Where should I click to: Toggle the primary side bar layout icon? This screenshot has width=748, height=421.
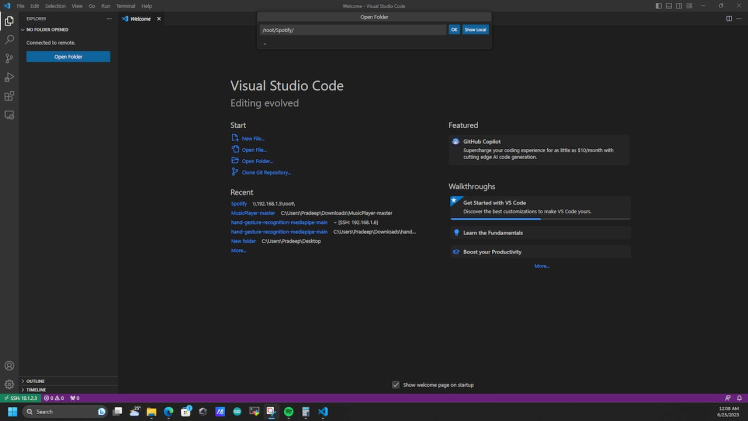(659, 6)
